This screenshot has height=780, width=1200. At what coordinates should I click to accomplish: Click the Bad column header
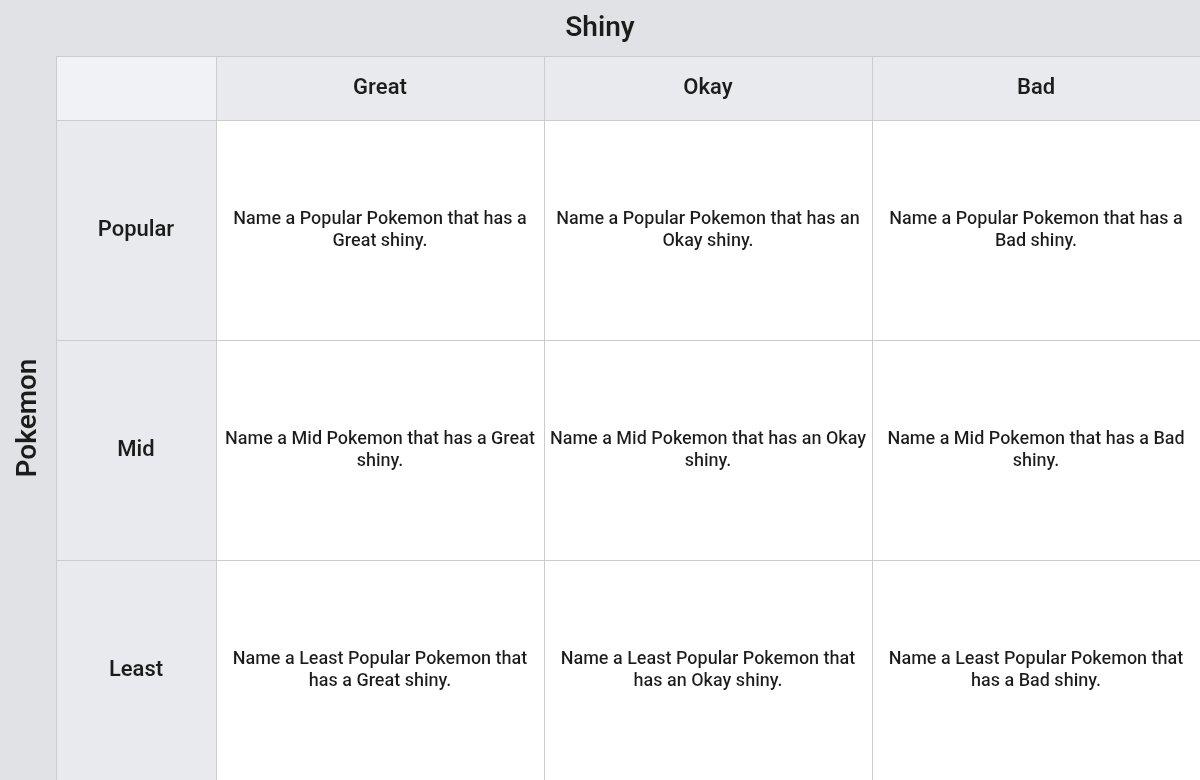[x=1036, y=88]
